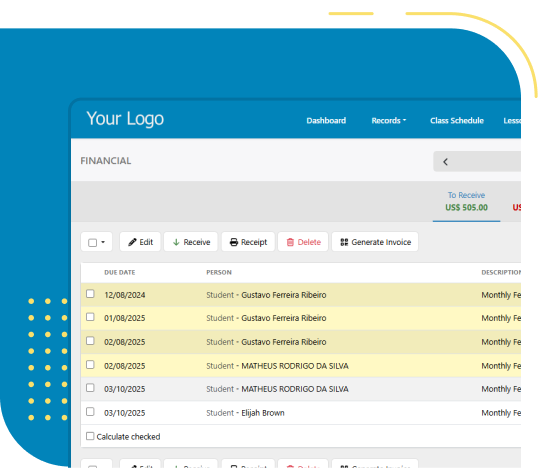
Task: Toggle the select-all checkbox in toolbar
Action: coord(93,243)
